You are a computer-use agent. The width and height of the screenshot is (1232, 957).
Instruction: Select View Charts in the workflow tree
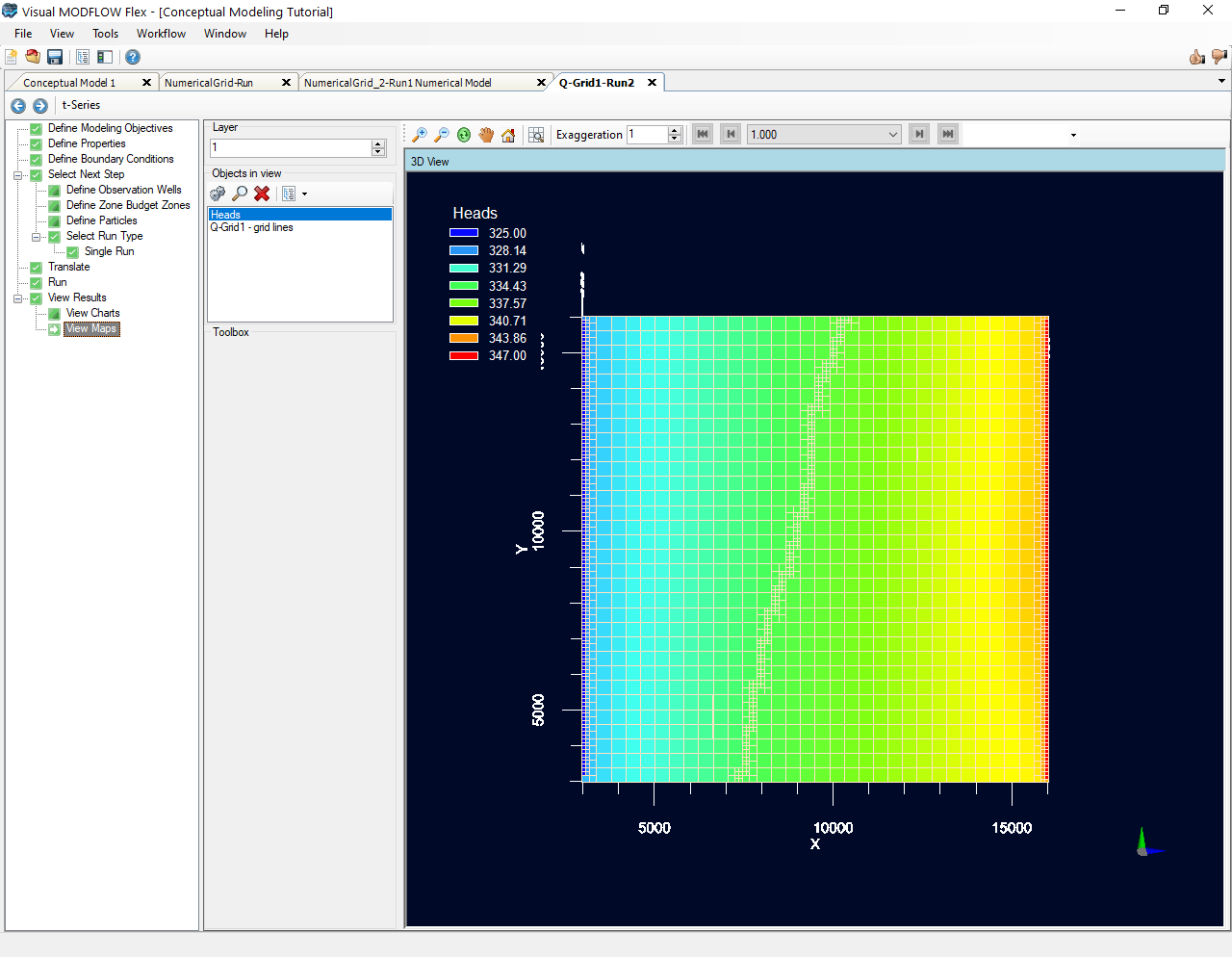[x=94, y=313]
